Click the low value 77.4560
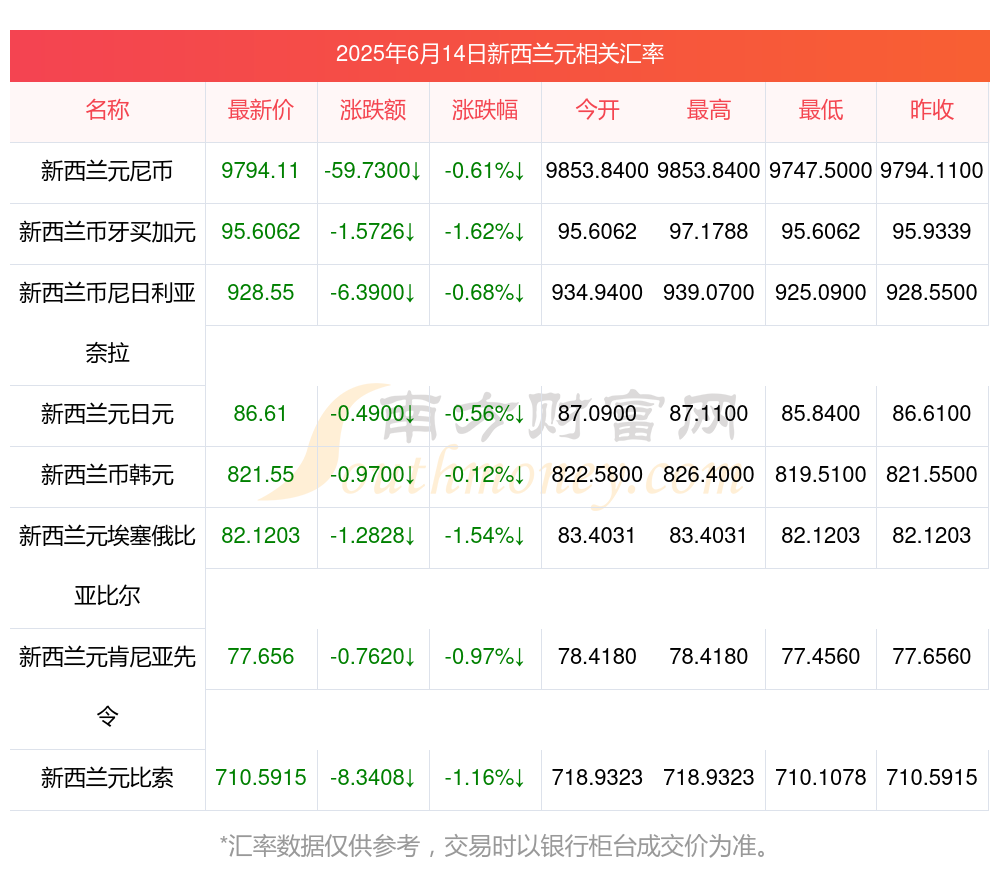Viewport: 1000px width, 877px height. [x=820, y=656]
